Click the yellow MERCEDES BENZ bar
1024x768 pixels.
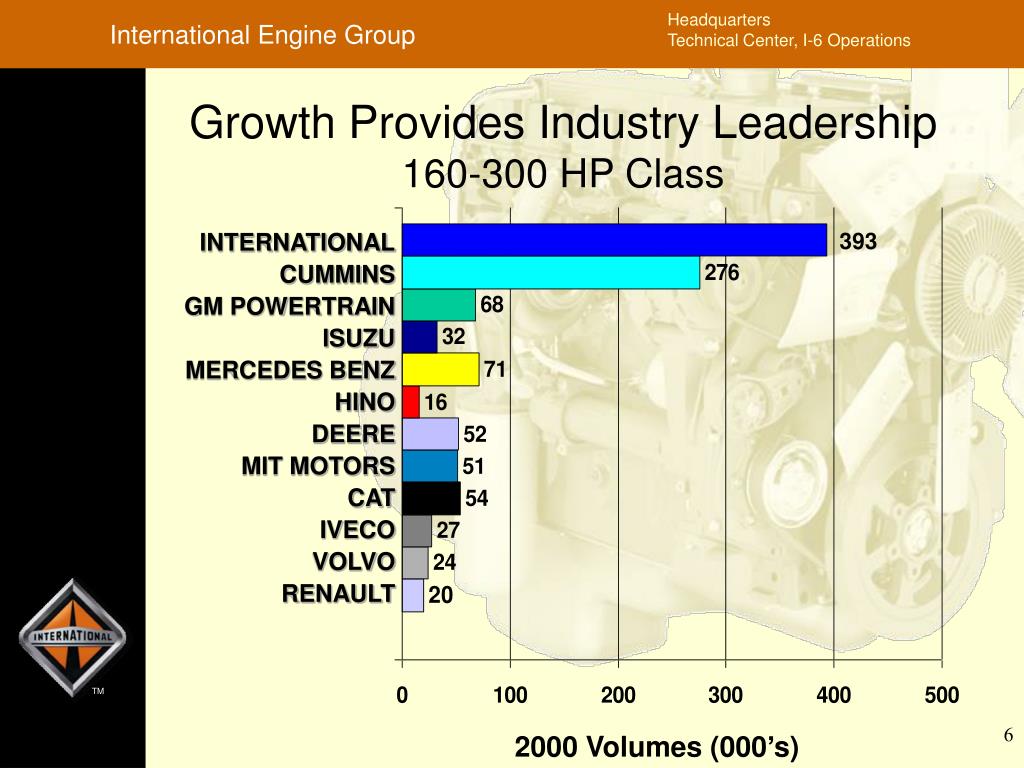(440, 370)
